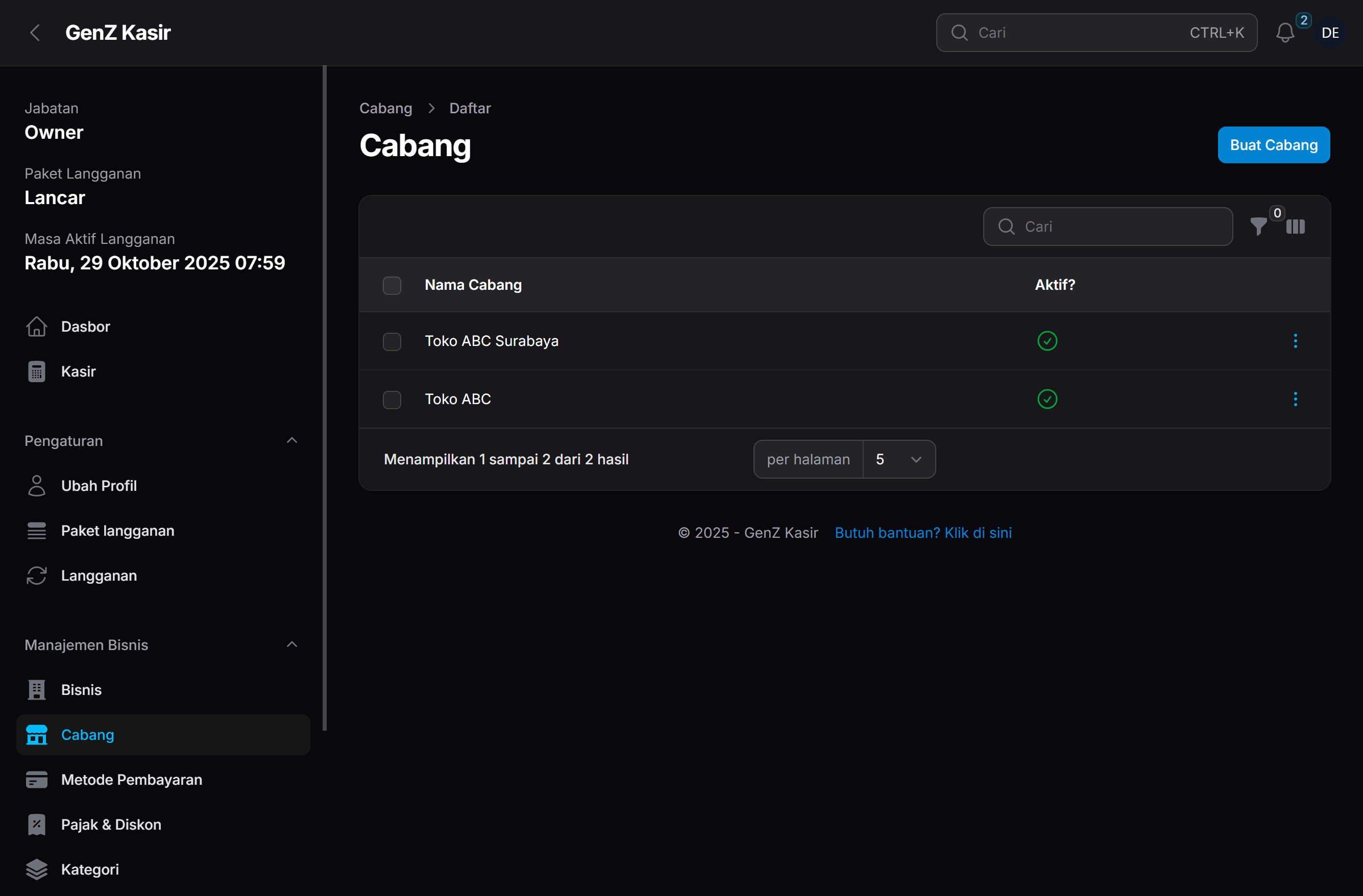Focus the table Cari search field

pos(1117,227)
